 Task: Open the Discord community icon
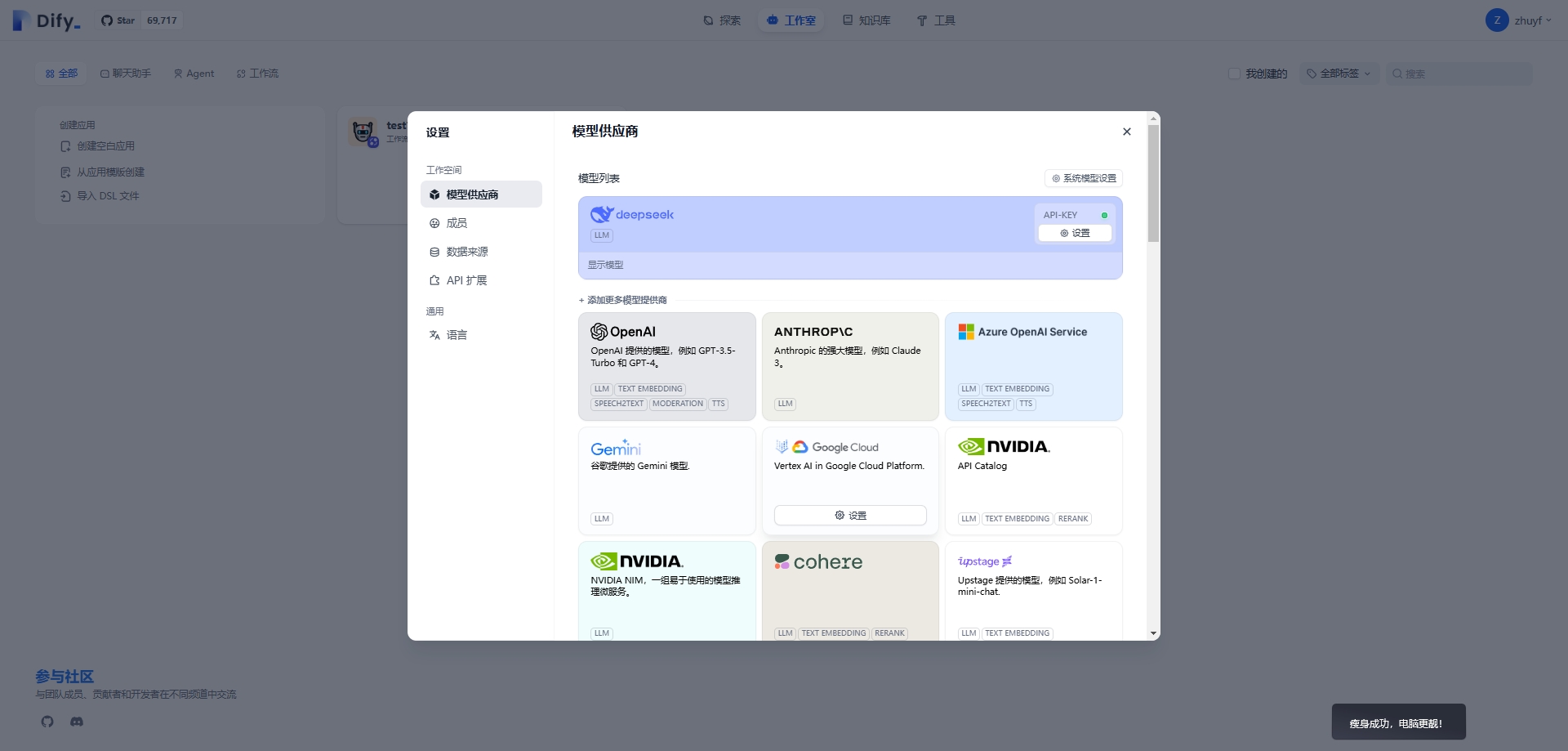click(77, 722)
